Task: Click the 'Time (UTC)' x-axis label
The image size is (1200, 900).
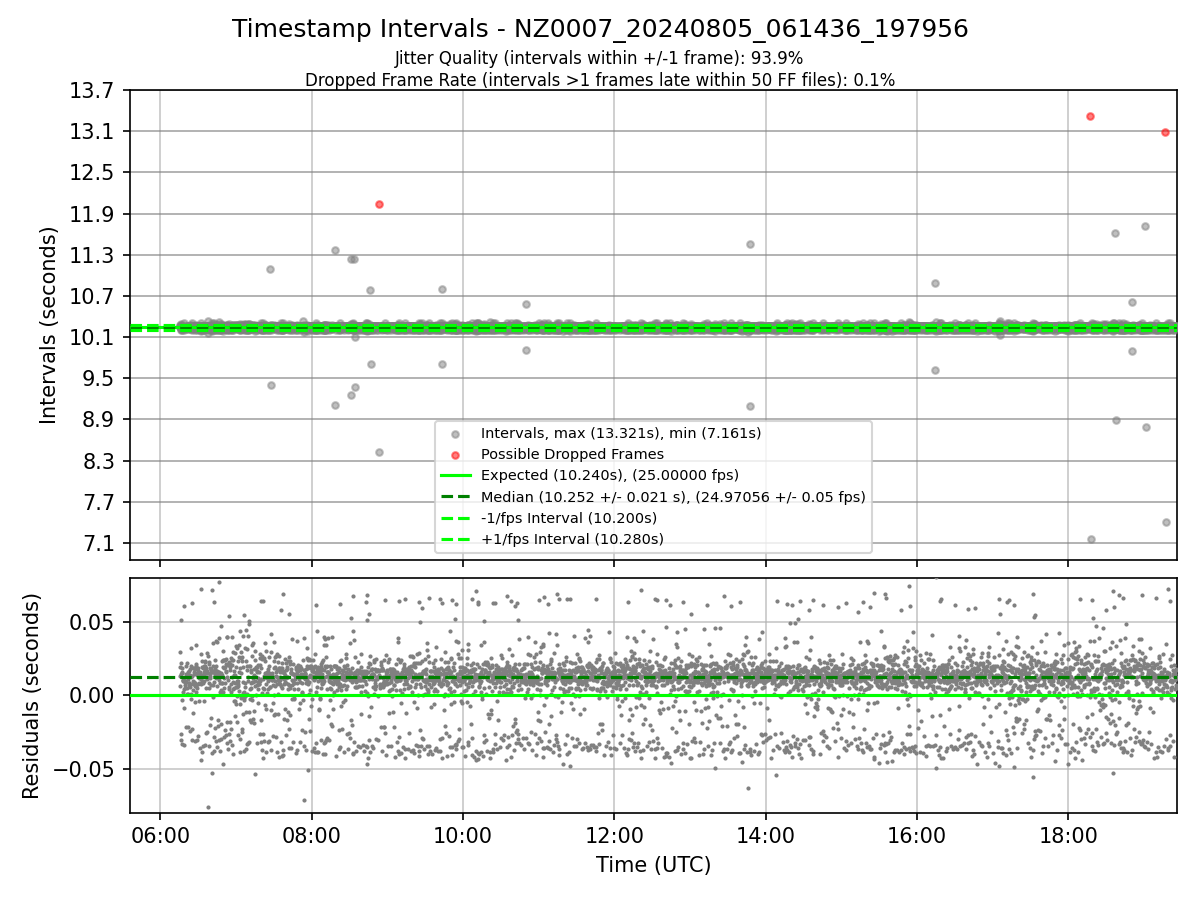Action: [653, 865]
